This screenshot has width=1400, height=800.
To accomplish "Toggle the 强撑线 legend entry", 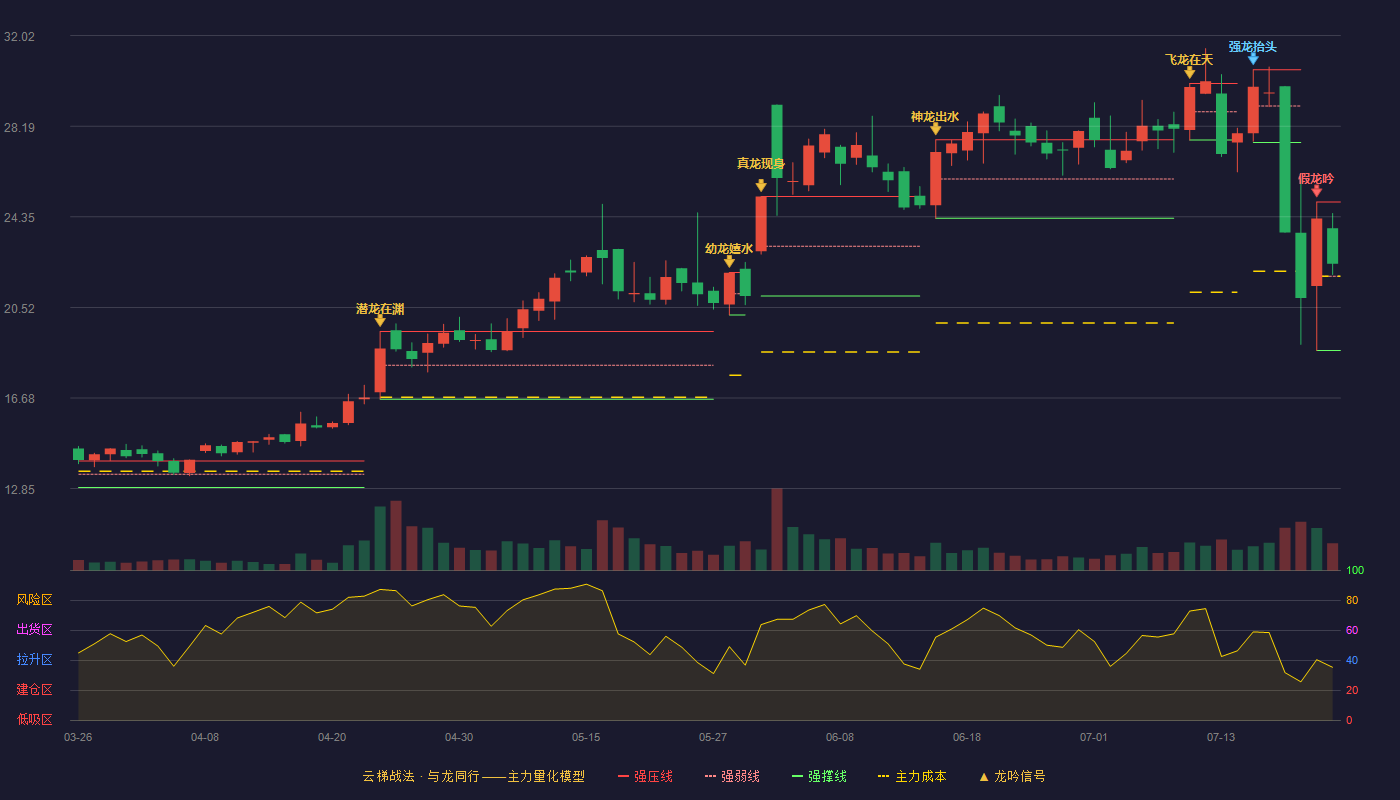I will pyautogui.click(x=819, y=776).
